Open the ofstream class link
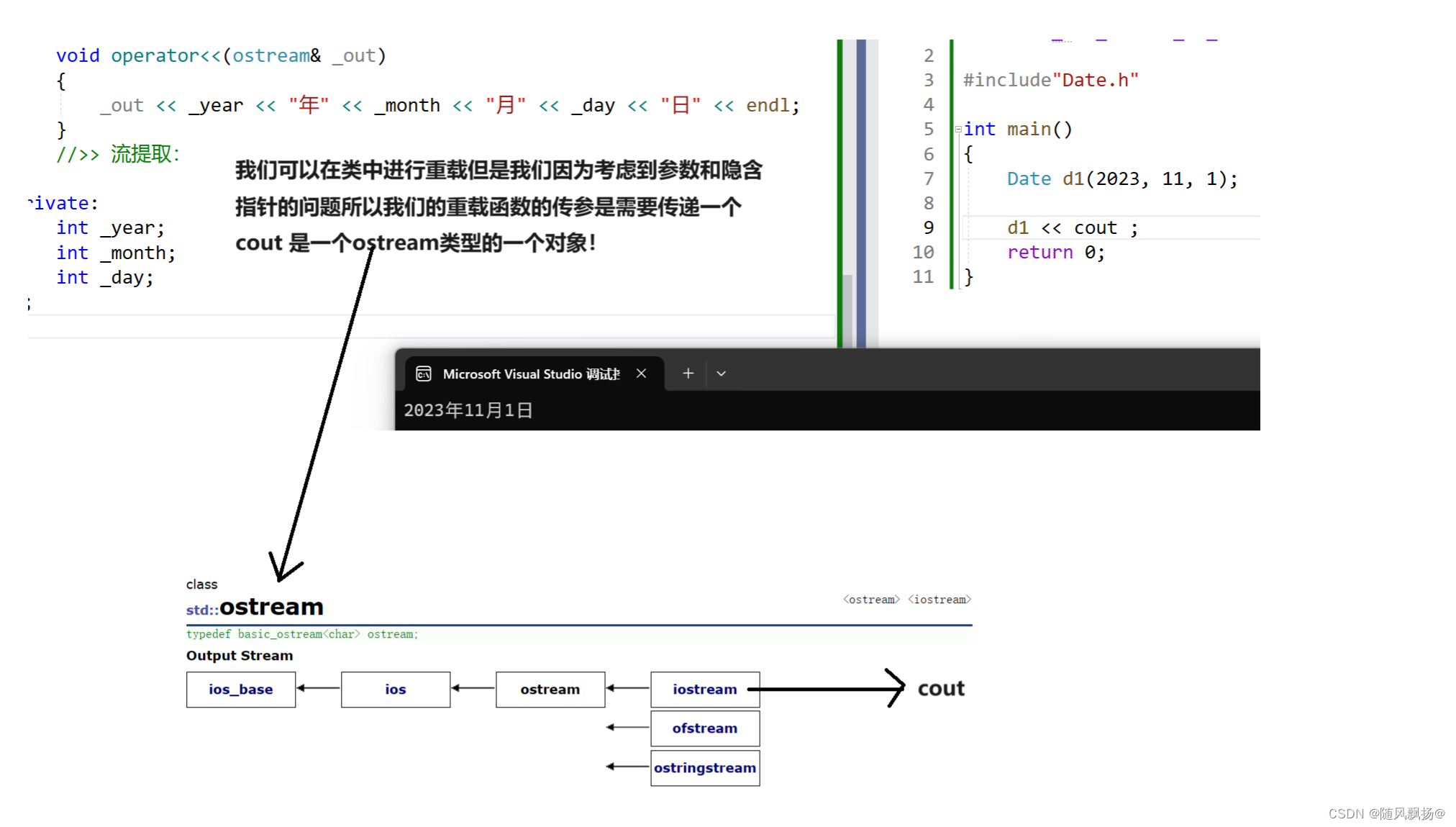 click(704, 728)
